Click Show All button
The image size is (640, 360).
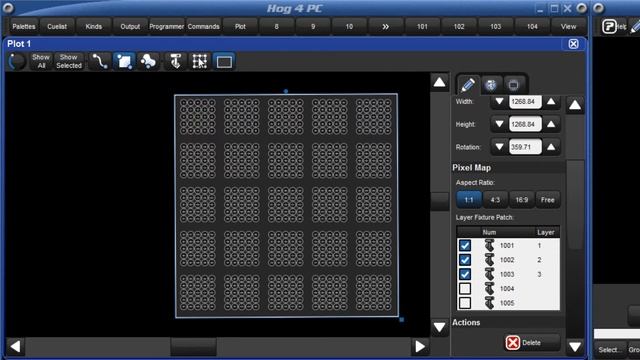point(41,62)
